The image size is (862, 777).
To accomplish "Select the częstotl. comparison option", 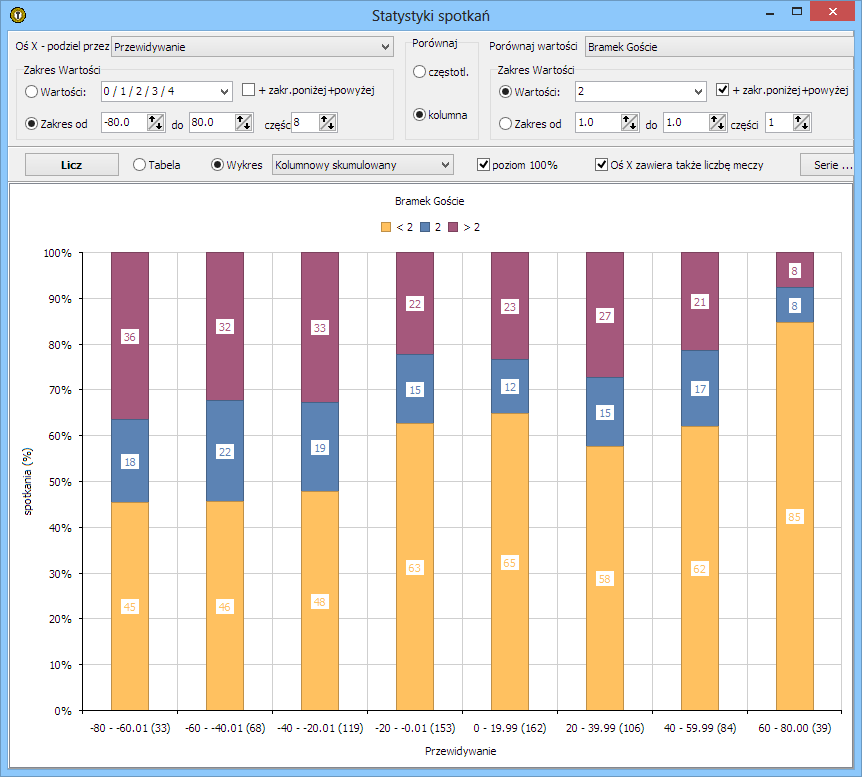I will (x=419, y=71).
